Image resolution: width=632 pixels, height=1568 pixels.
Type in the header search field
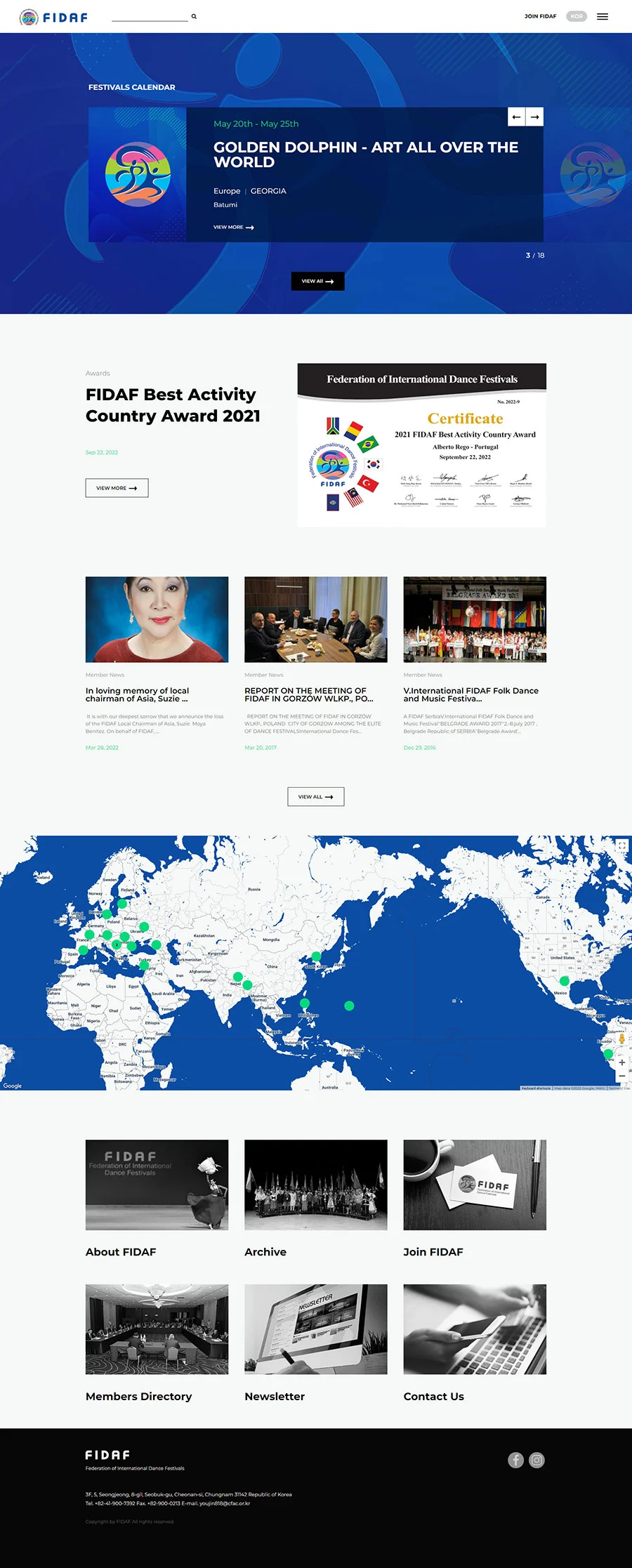pos(149,16)
